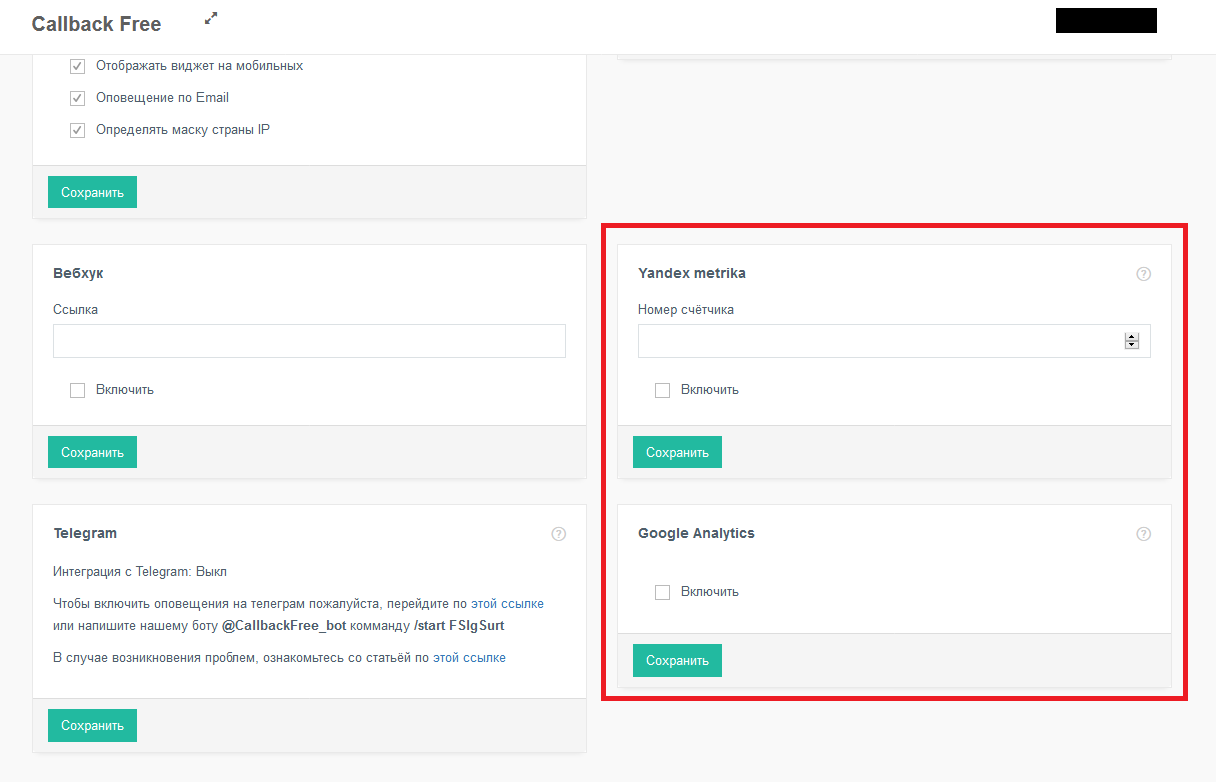
Task: Open the Telegram help question icon
Action: click(559, 534)
